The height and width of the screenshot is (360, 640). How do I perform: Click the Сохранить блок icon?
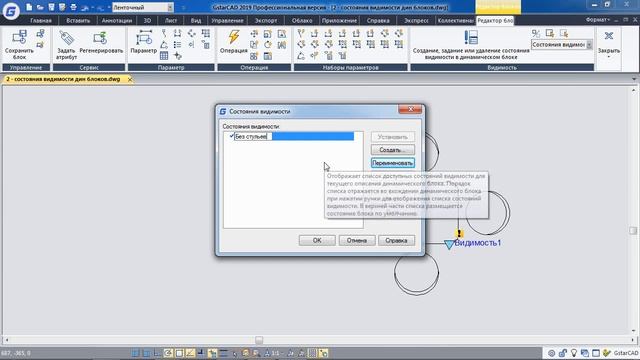(19, 38)
